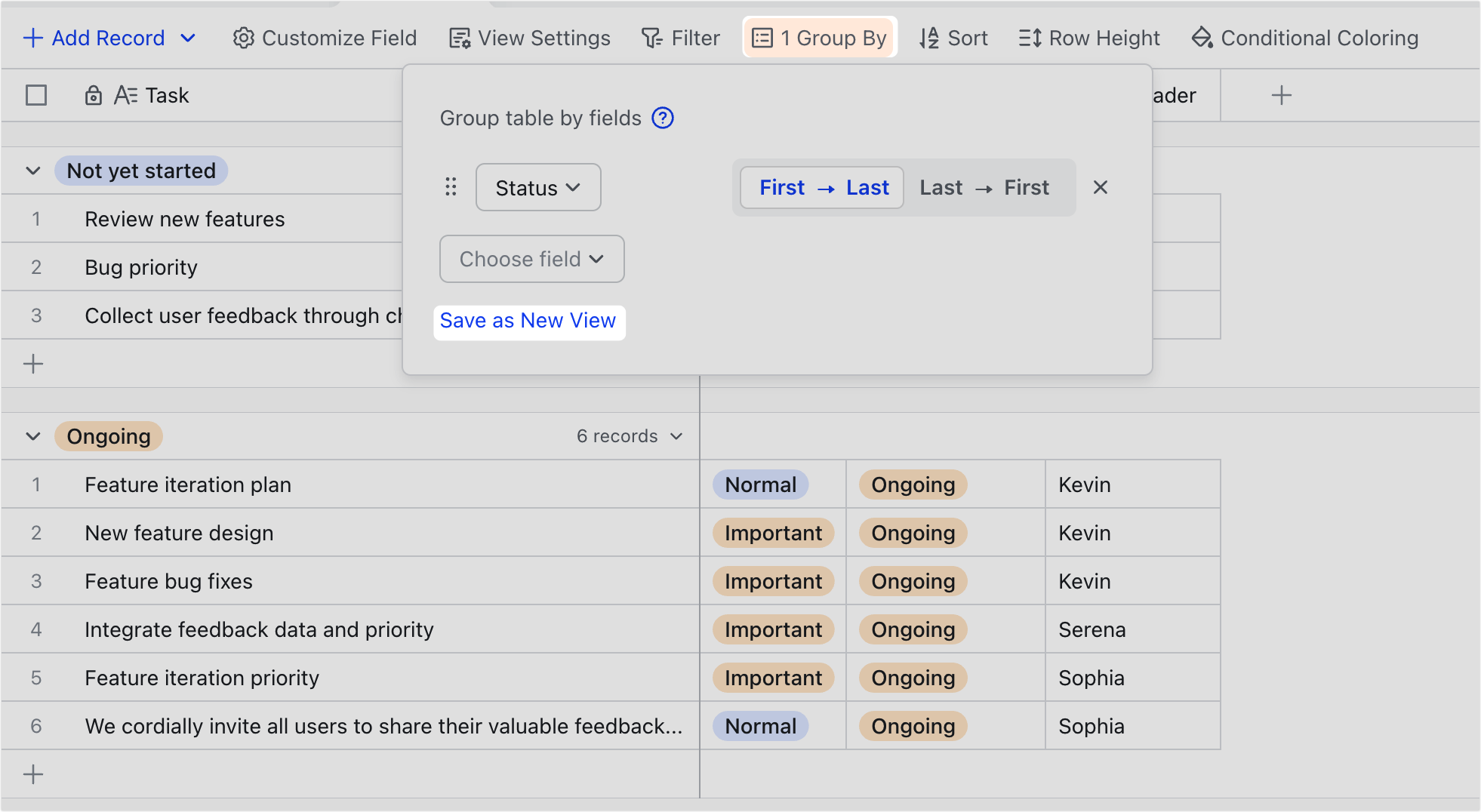Collapse the Ongoing group

[33, 436]
